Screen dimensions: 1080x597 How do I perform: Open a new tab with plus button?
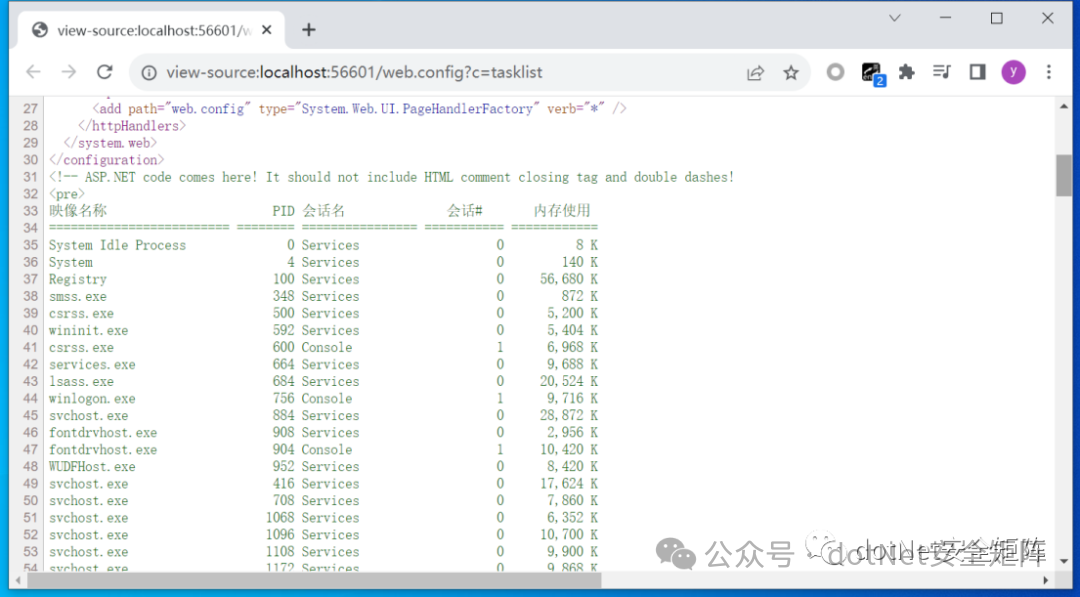pyautogui.click(x=309, y=30)
